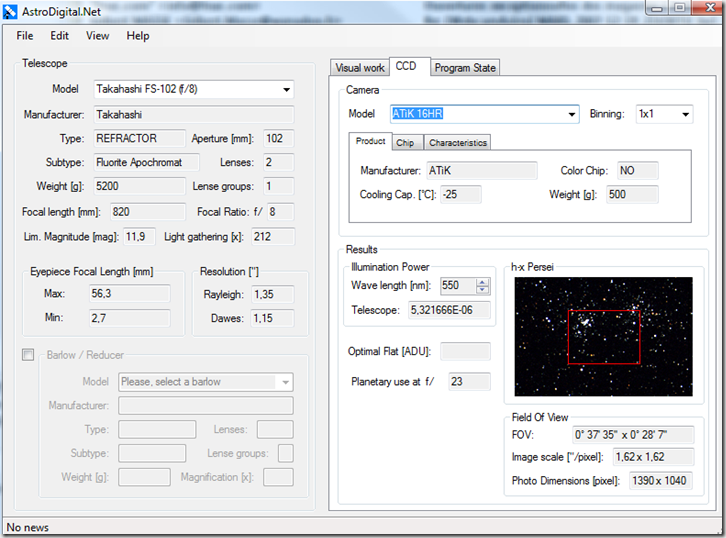Click the Optimal Flat [ADU] field

click(465, 351)
